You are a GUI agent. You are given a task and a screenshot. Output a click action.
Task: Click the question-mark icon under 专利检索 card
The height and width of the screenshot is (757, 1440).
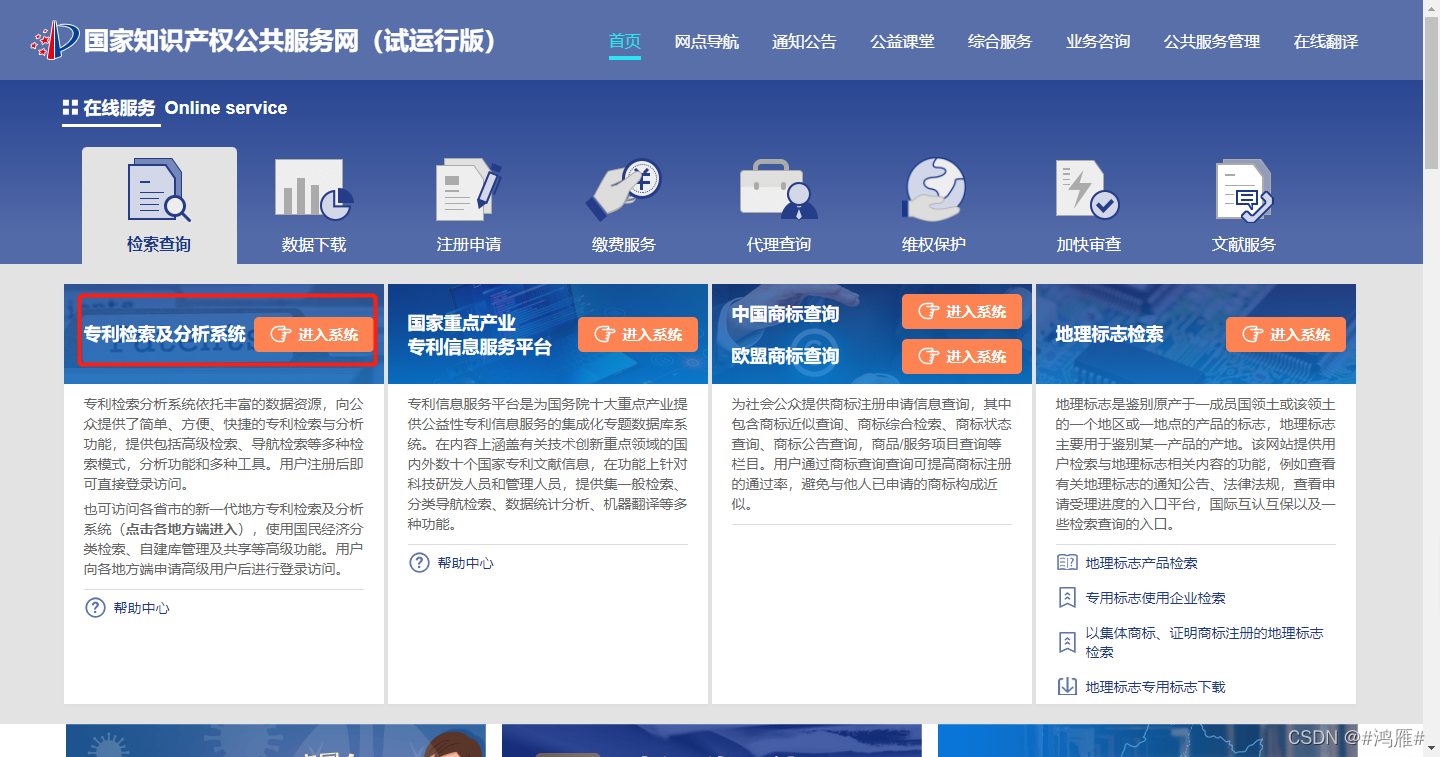(x=95, y=608)
